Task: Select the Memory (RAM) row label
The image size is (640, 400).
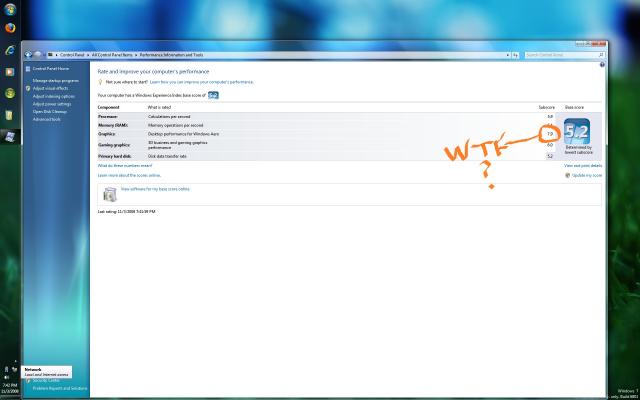Action: pyautogui.click(x=113, y=125)
